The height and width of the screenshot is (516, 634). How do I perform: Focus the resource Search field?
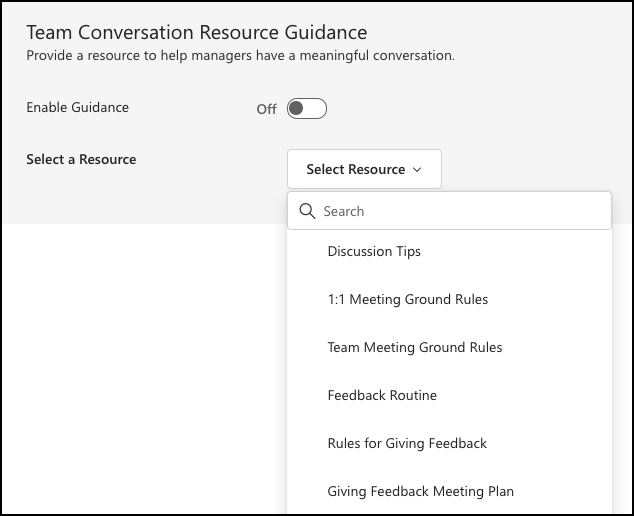click(460, 211)
